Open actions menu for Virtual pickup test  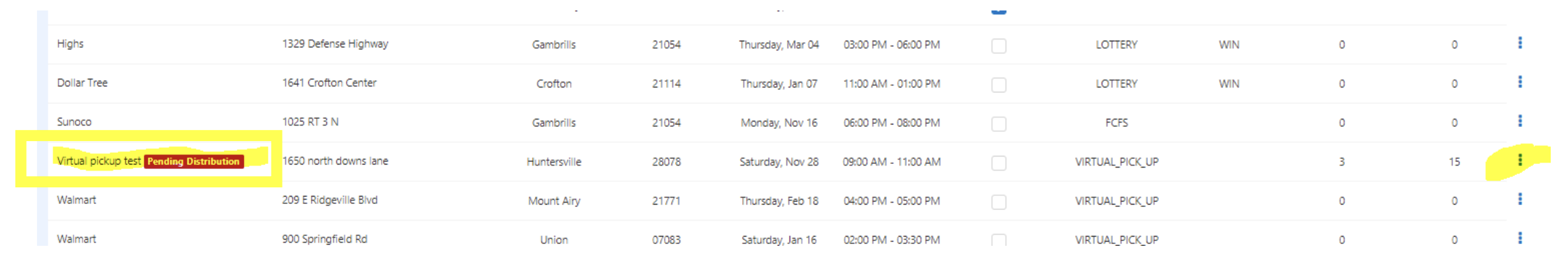[1520, 160]
